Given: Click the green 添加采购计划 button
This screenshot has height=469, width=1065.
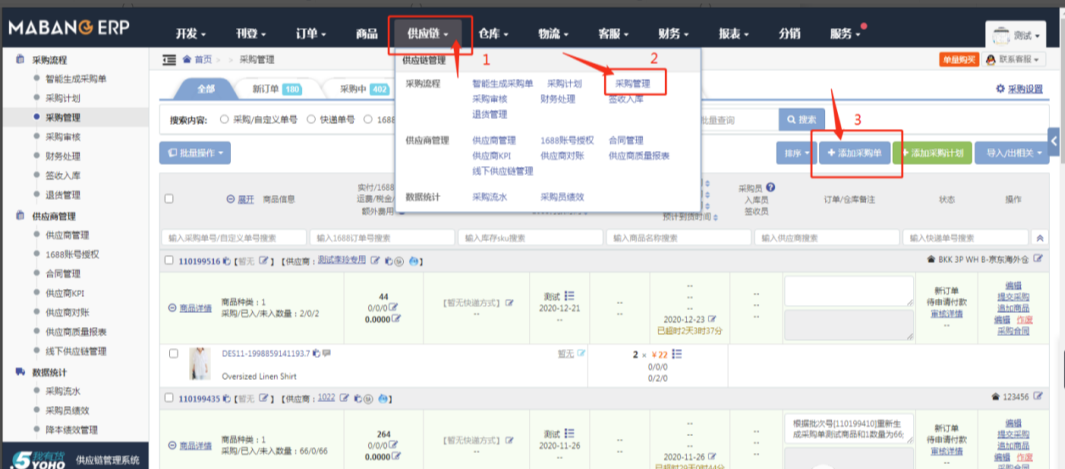Looking at the screenshot, I should pos(933,153).
